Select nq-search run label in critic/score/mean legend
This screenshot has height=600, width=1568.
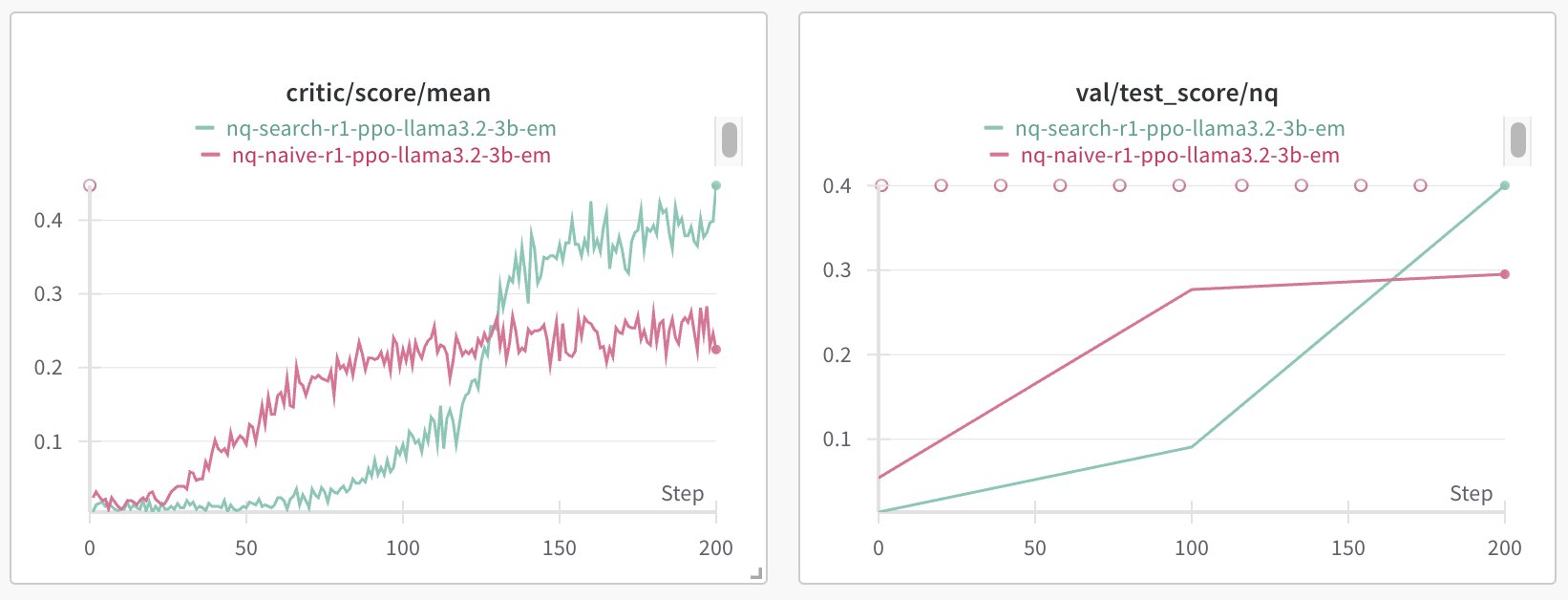click(x=391, y=128)
